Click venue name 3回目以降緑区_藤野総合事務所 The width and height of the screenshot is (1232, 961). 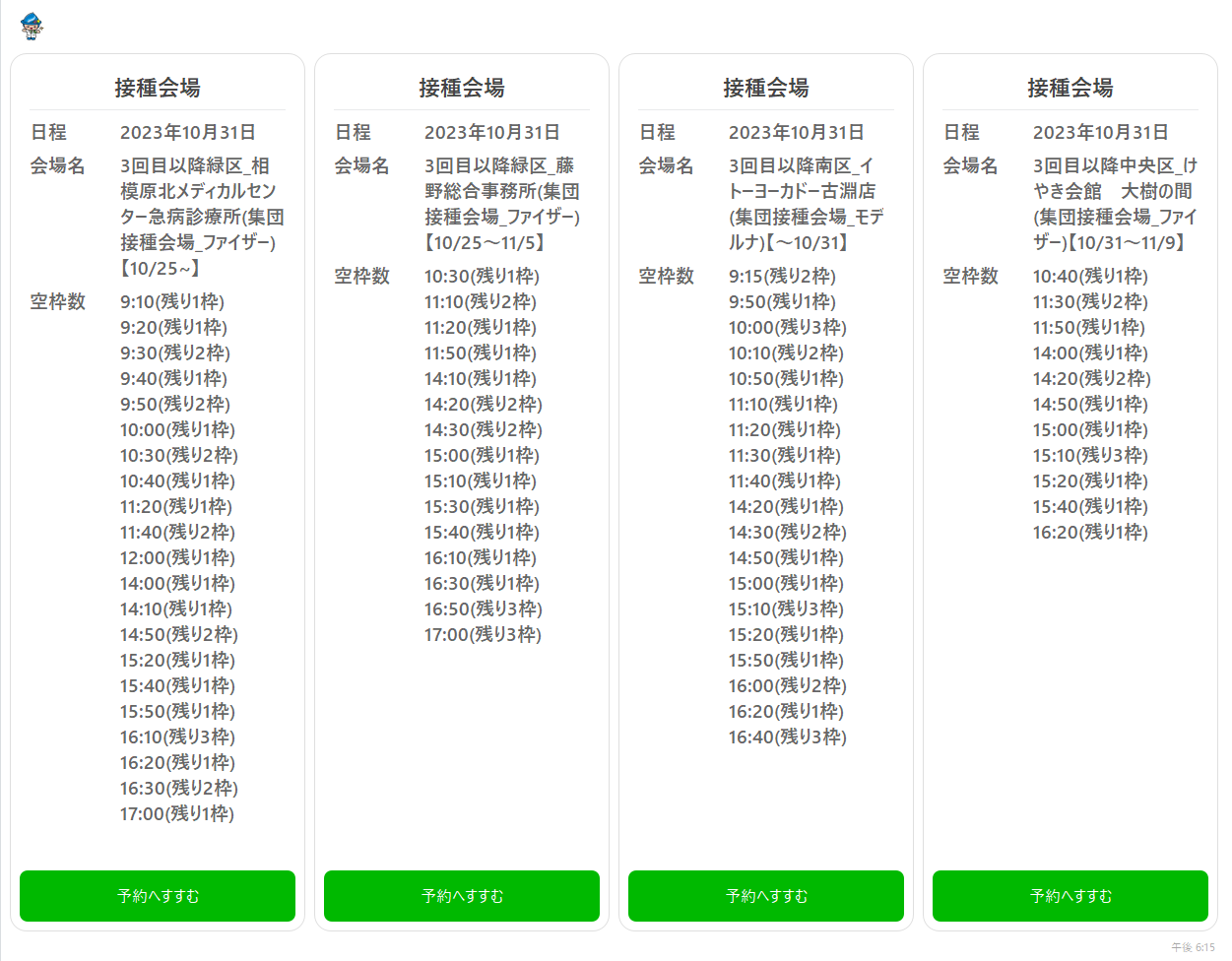click(502, 204)
